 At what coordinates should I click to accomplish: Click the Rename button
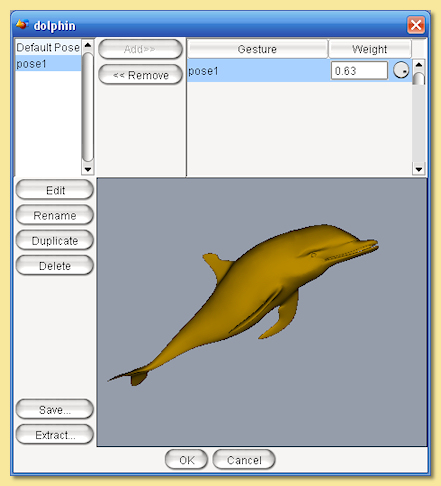tap(55, 215)
